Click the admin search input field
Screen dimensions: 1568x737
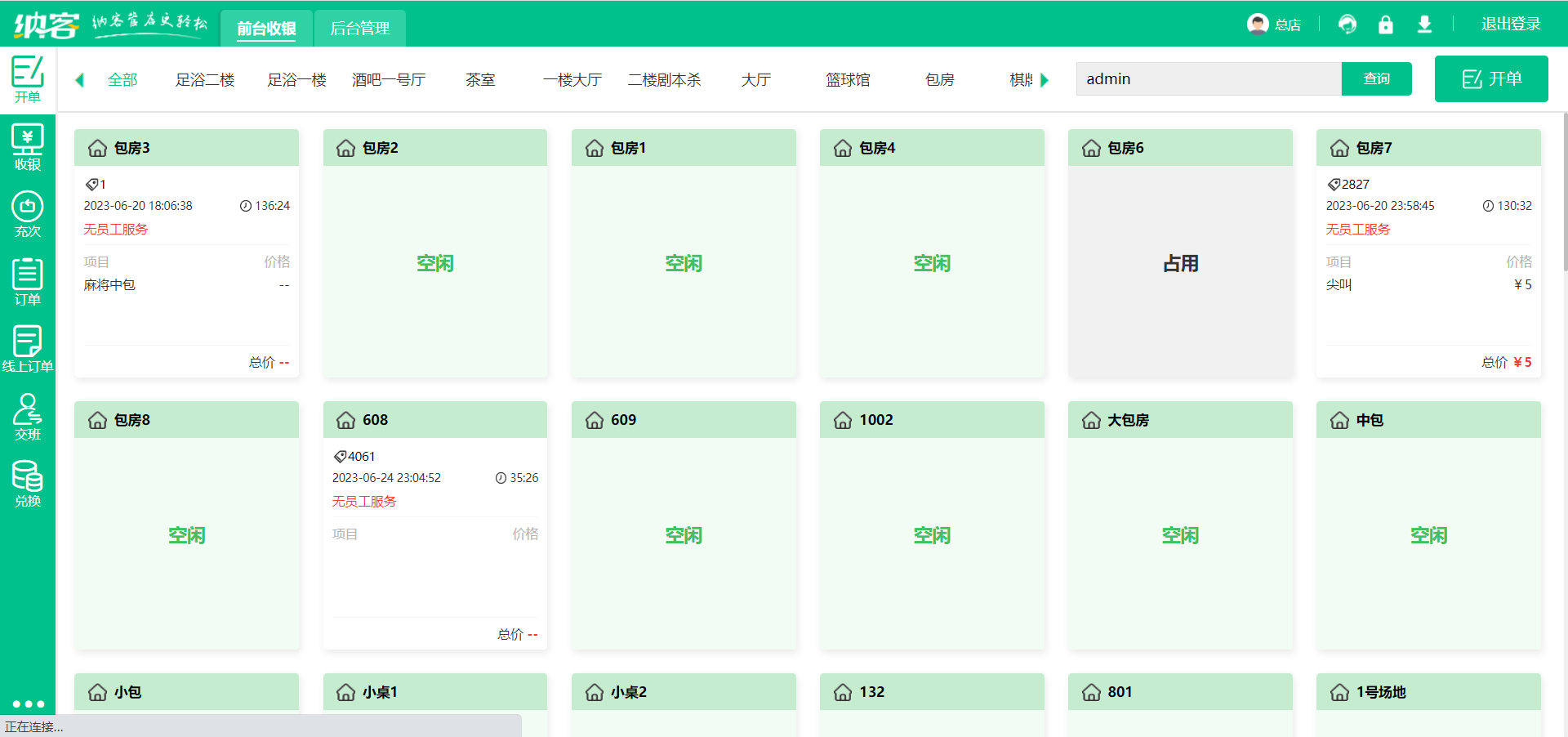coord(1208,79)
